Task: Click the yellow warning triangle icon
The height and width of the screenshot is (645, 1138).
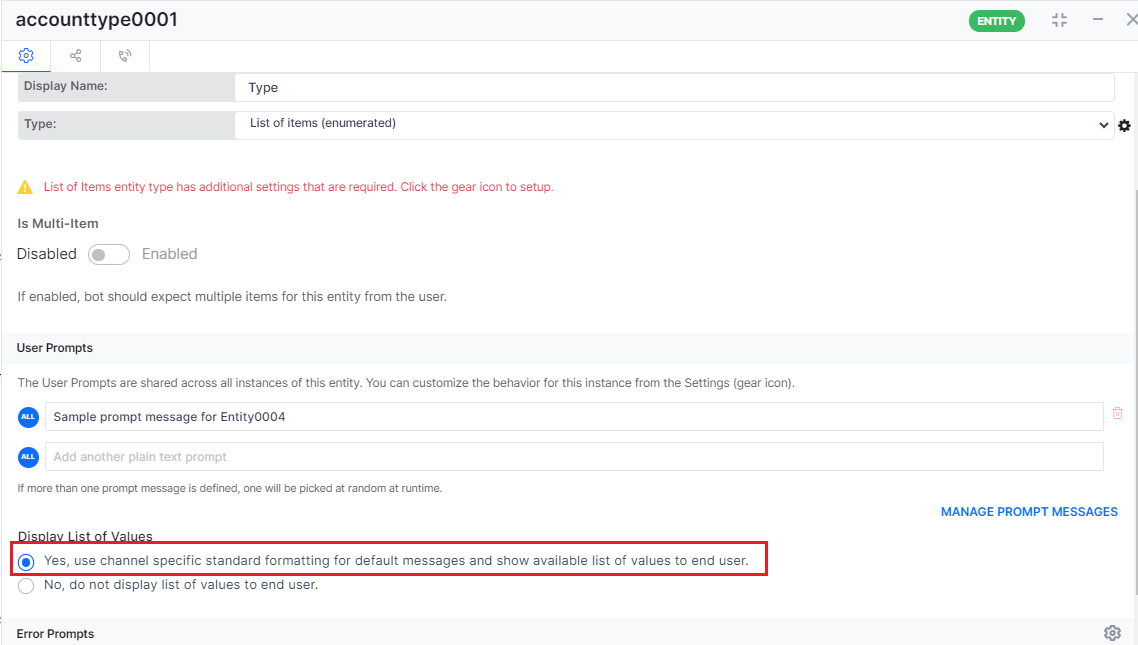Action: click(25, 187)
